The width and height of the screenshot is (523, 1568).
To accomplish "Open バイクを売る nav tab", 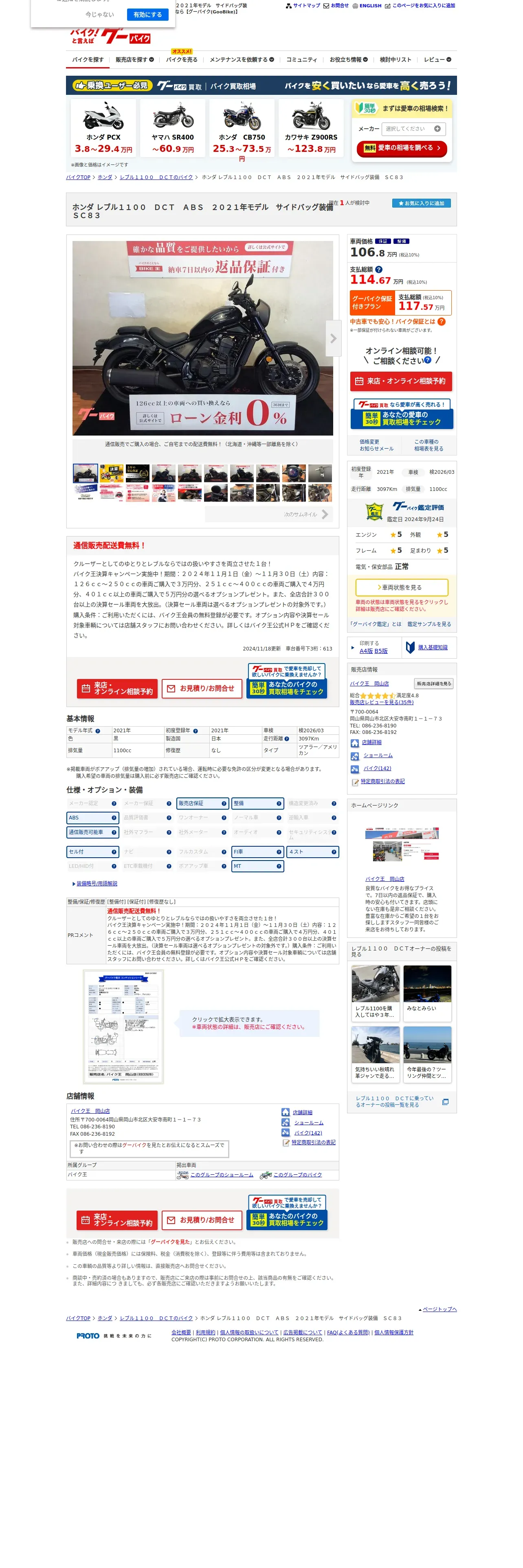I will click(x=181, y=60).
